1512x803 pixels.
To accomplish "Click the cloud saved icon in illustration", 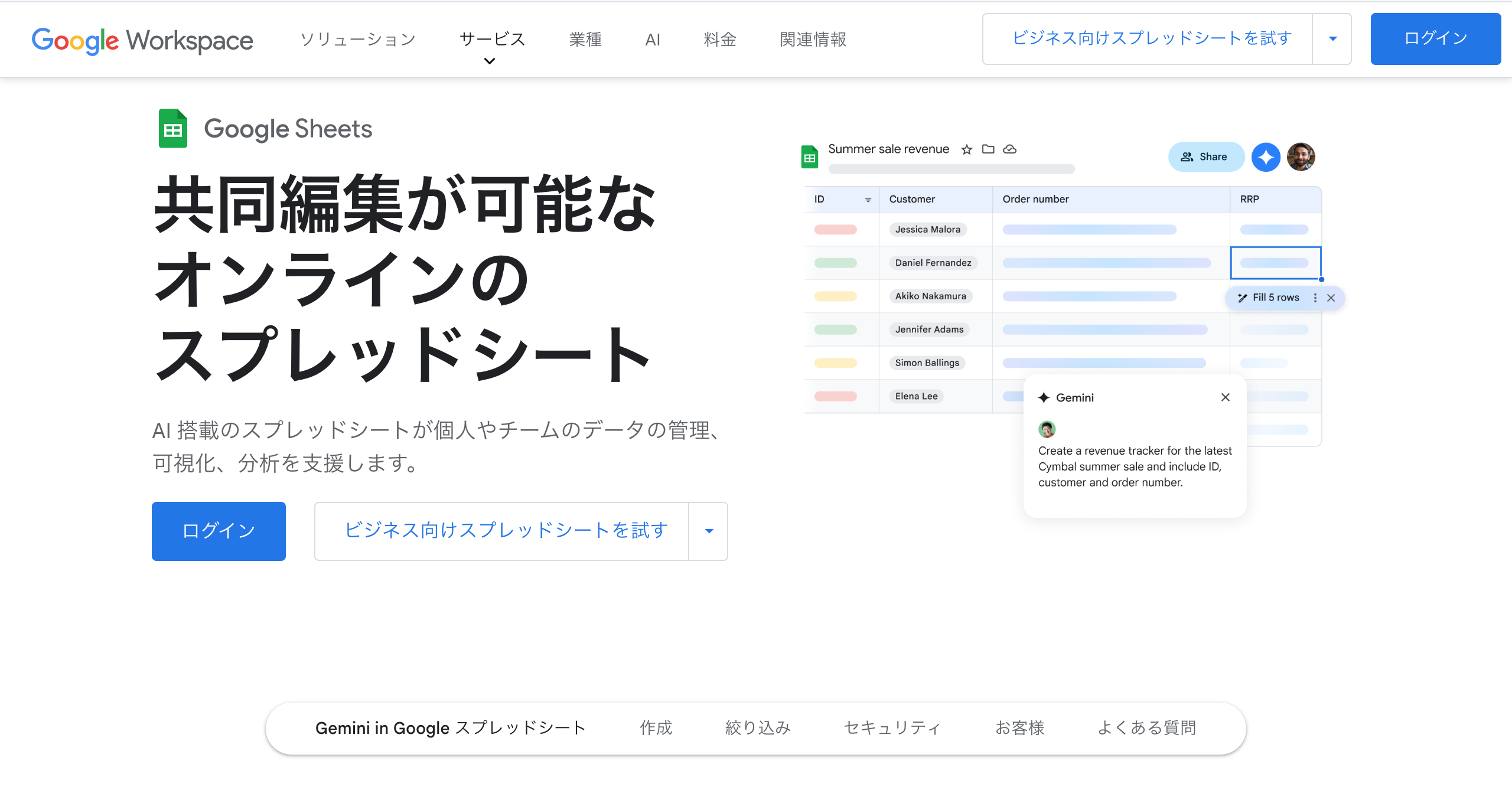I will 1010,149.
